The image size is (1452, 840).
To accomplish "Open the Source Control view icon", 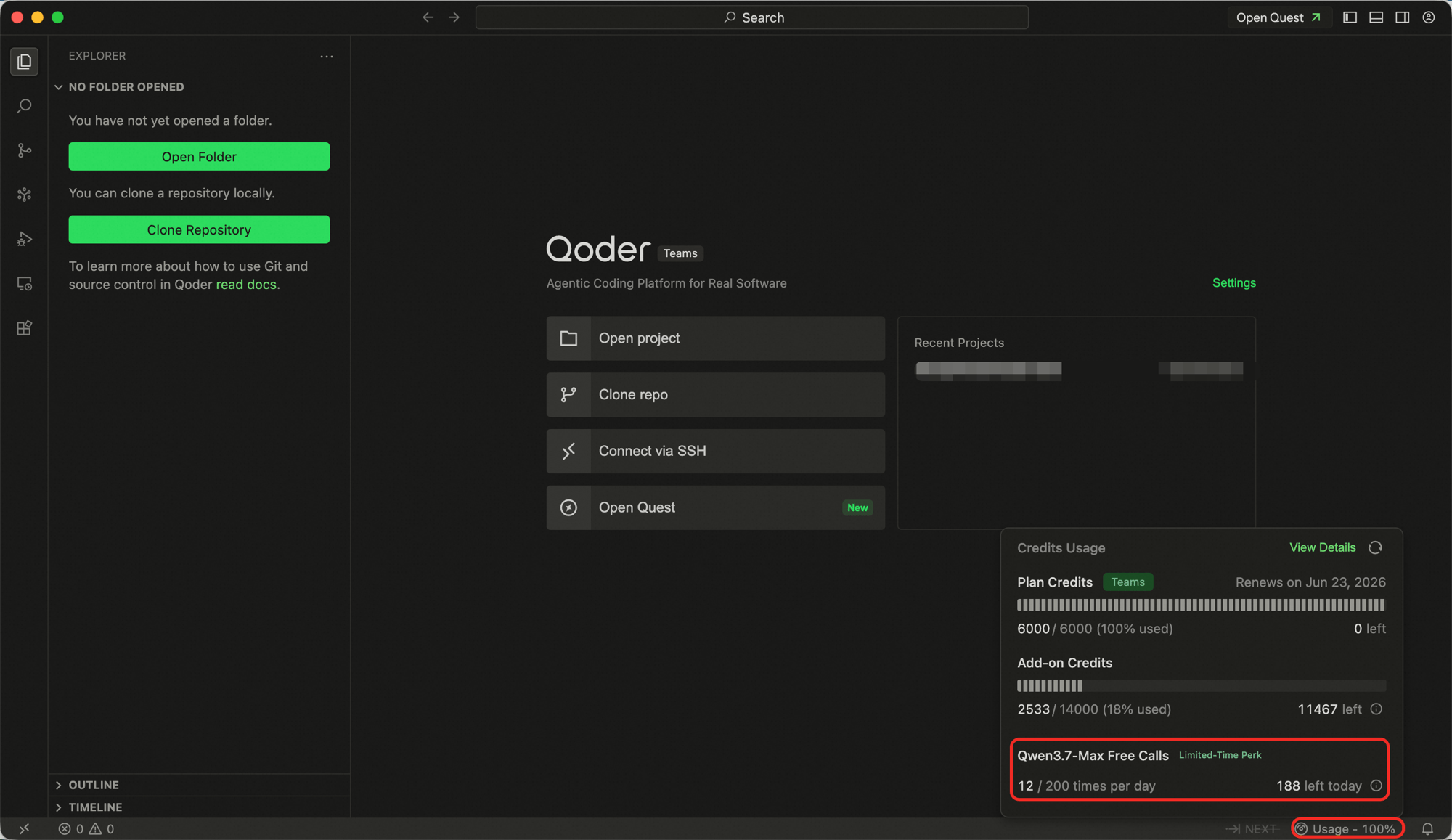I will pos(24,150).
